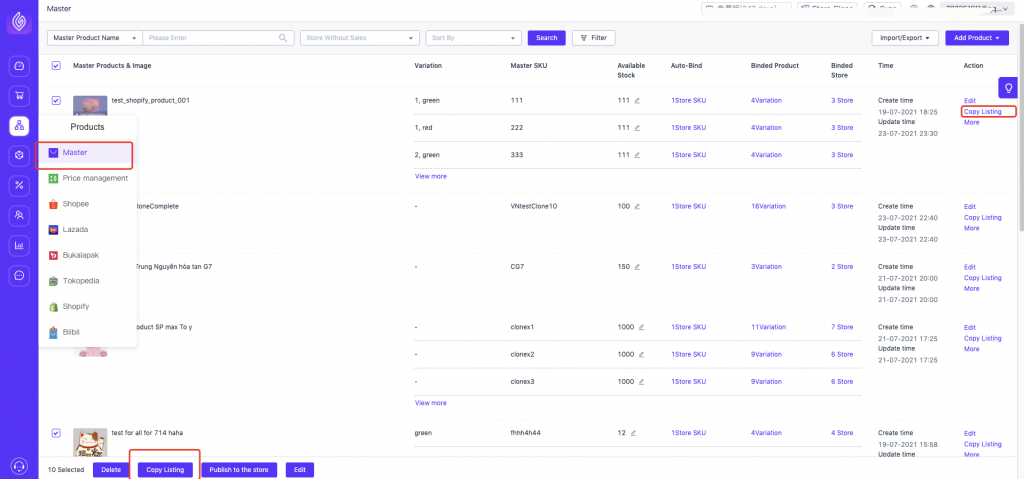The image size is (1024, 479).
Task: Click the 10 Selected status text
Action: coord(66,470)
